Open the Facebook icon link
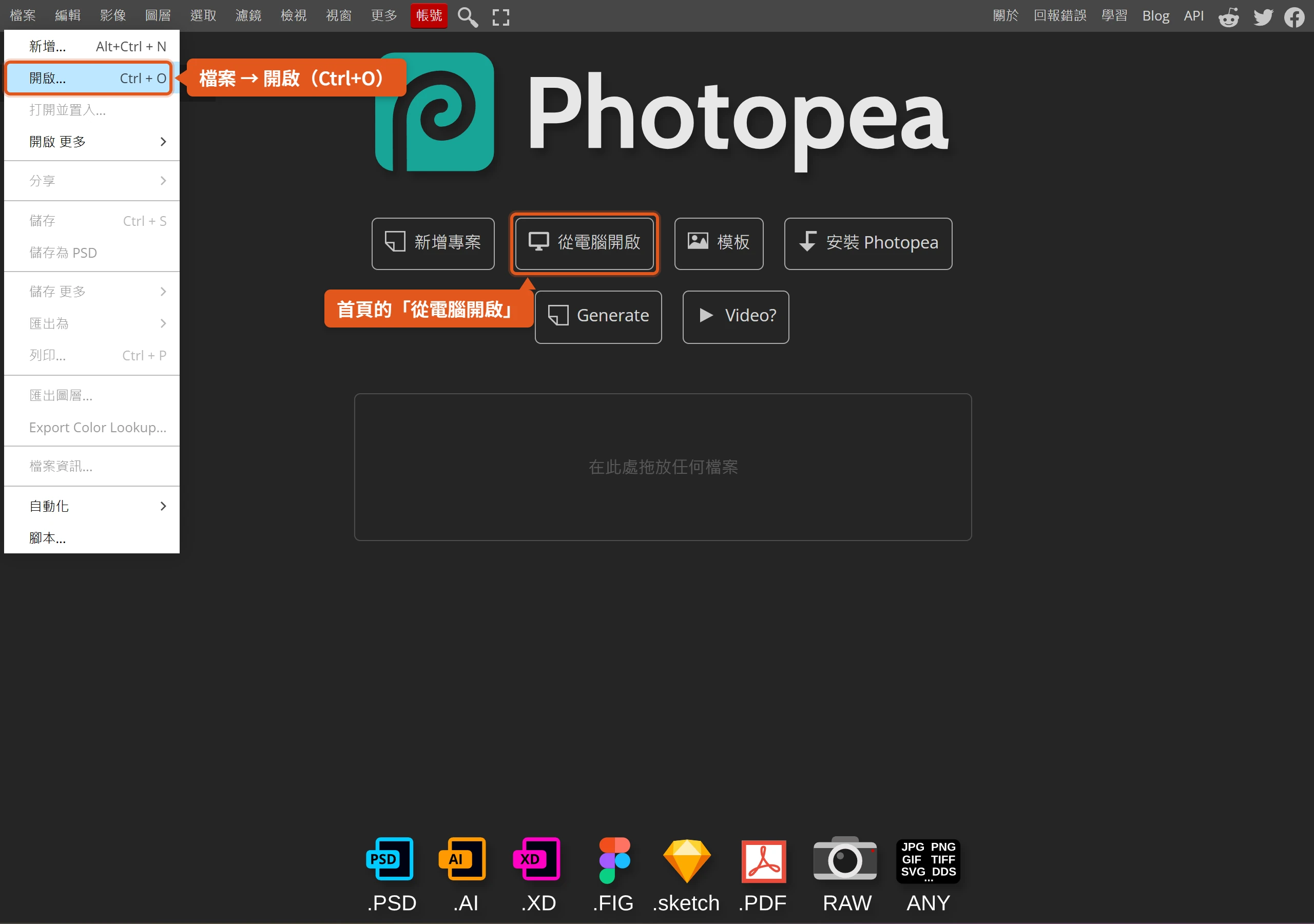The height and width of the screenshot is (924, 1314). coord(1294,16)
